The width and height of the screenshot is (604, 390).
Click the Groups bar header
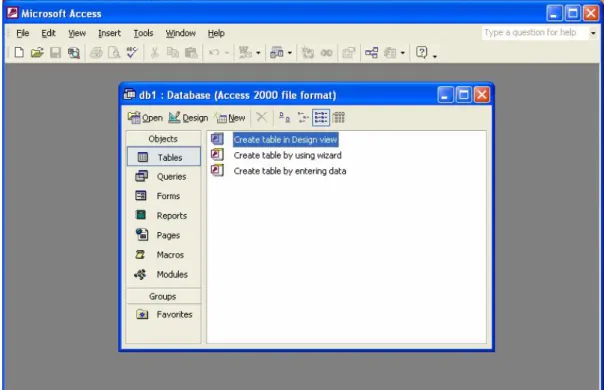tap(163, 296)
